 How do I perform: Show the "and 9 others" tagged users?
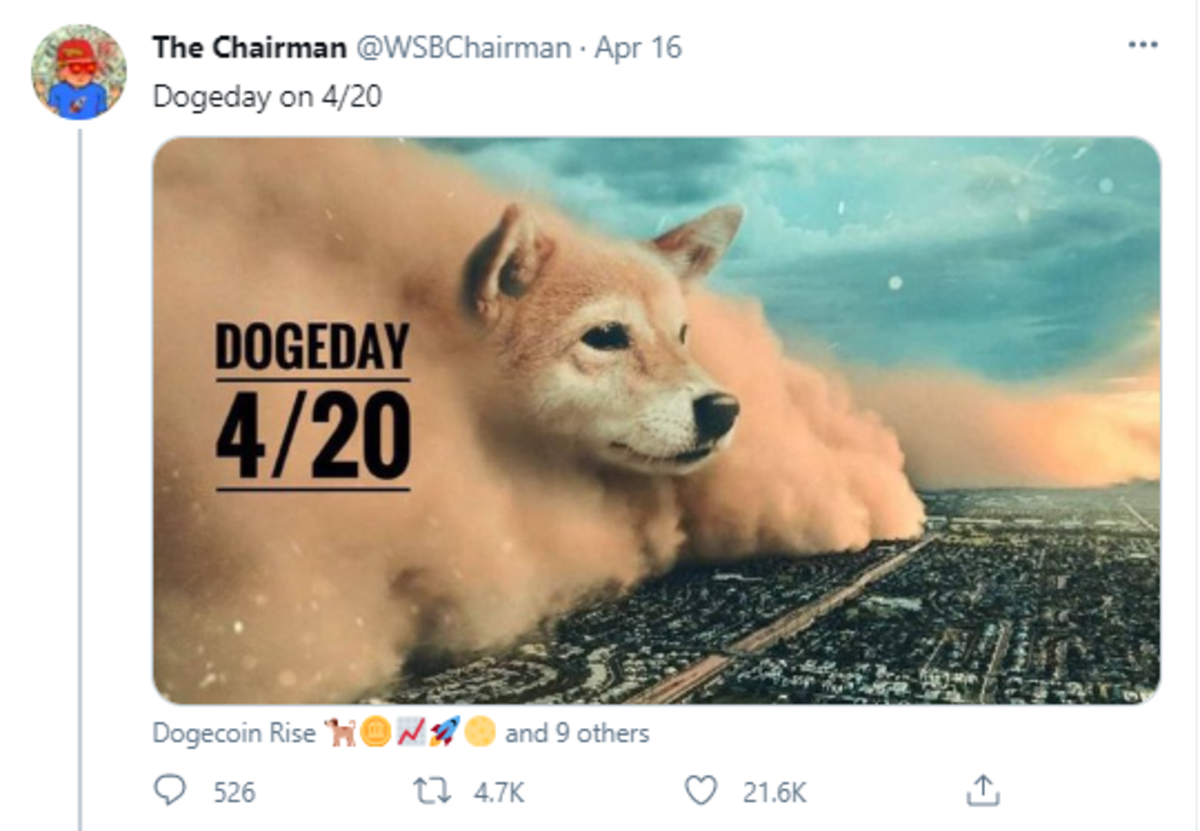[x=577, y=734]
